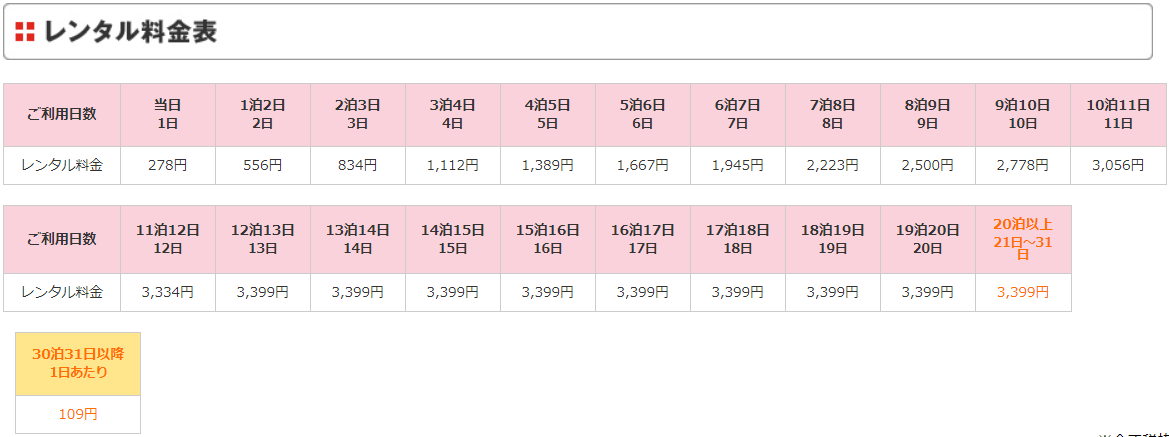Select the 3,334円 price cell
This screenshot has width=1169, height=437.
click(x=168, y=292)
